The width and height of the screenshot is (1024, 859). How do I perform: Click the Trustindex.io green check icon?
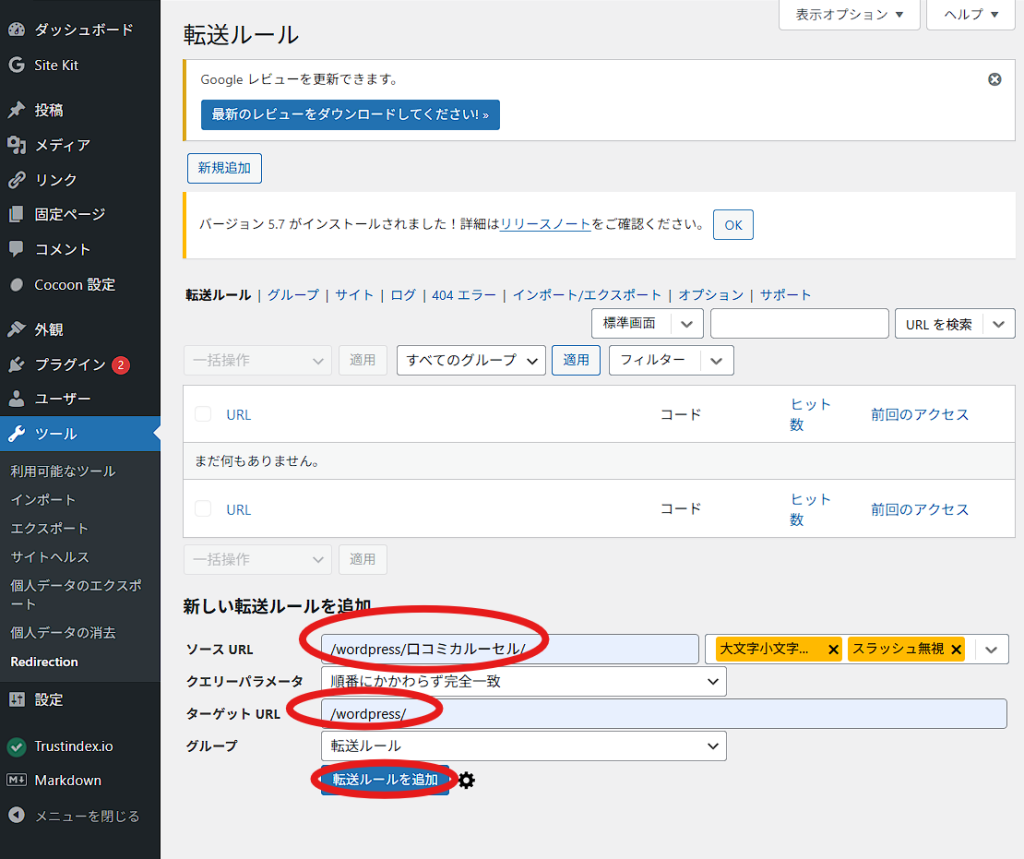(16, 746)
